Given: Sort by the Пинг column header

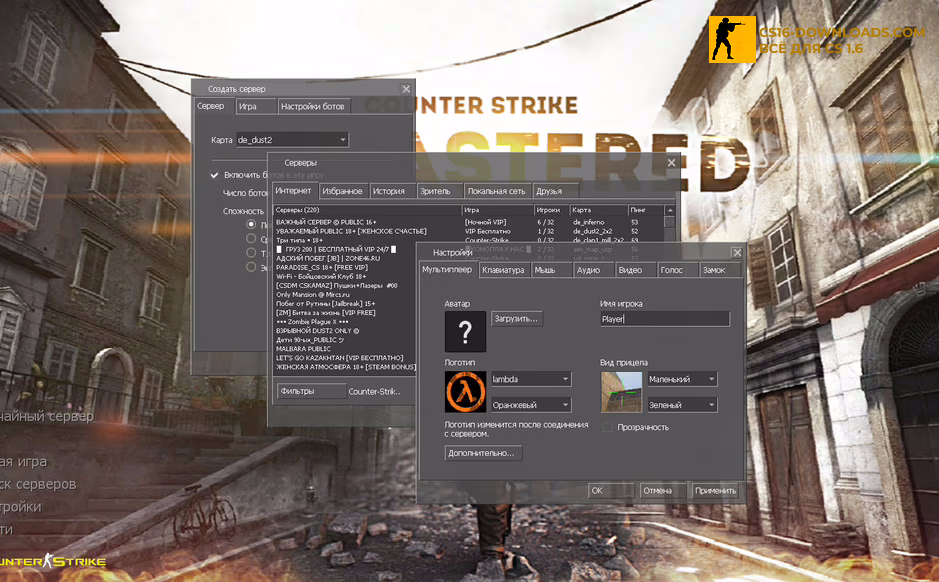Looking at the screenshot, I should click(646, 210).
